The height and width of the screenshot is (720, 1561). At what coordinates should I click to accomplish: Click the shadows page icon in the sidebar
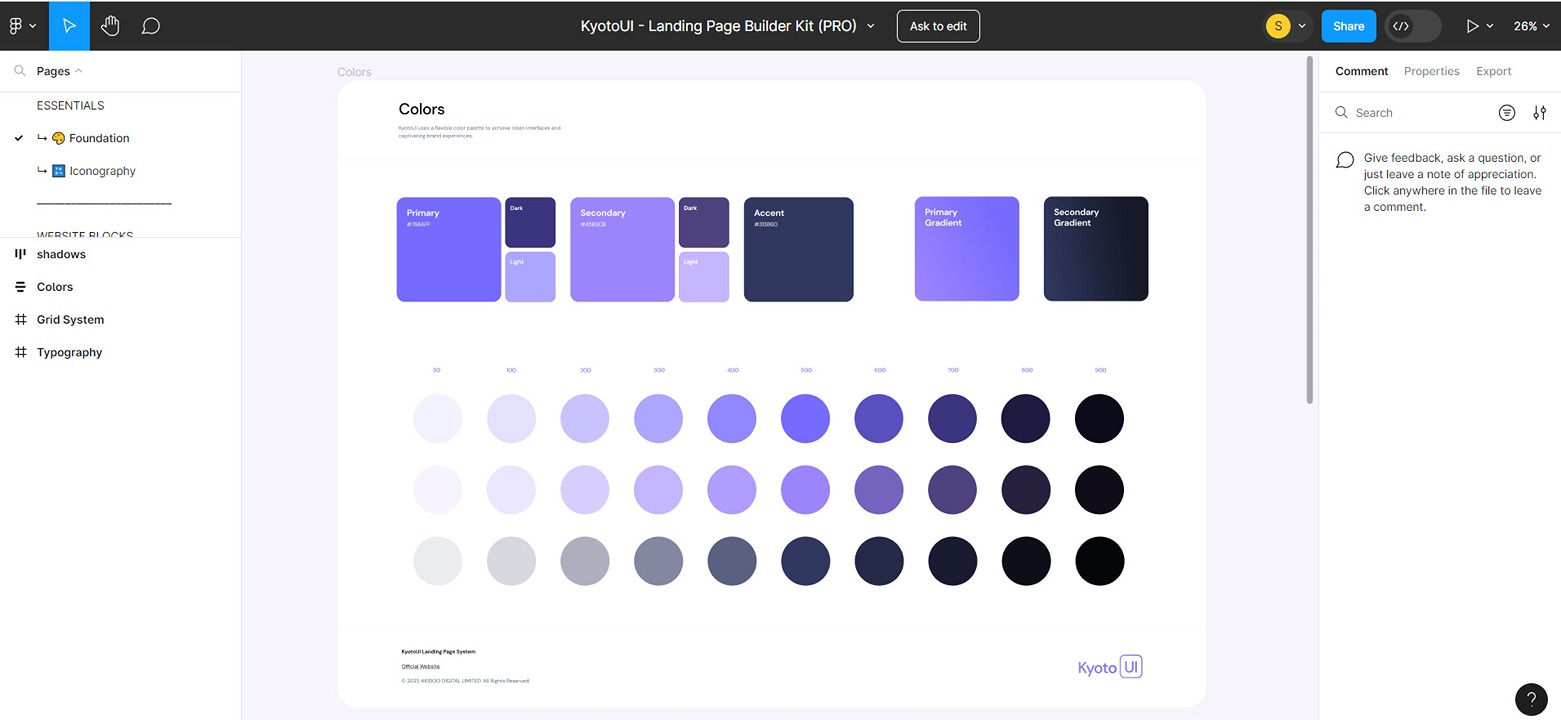tap(19, 253)
